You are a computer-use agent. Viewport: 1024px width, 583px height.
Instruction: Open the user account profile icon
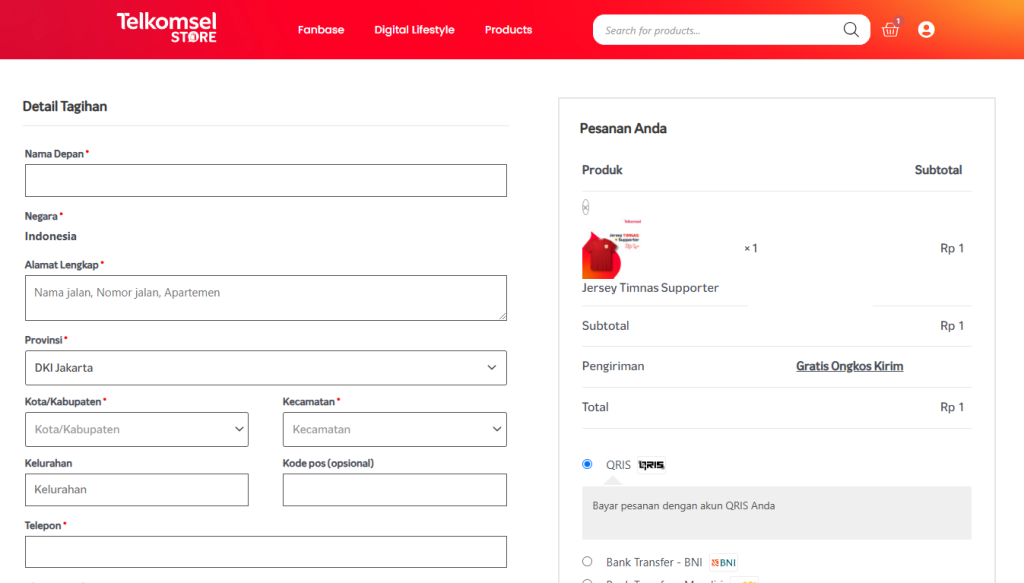[926, 30]
